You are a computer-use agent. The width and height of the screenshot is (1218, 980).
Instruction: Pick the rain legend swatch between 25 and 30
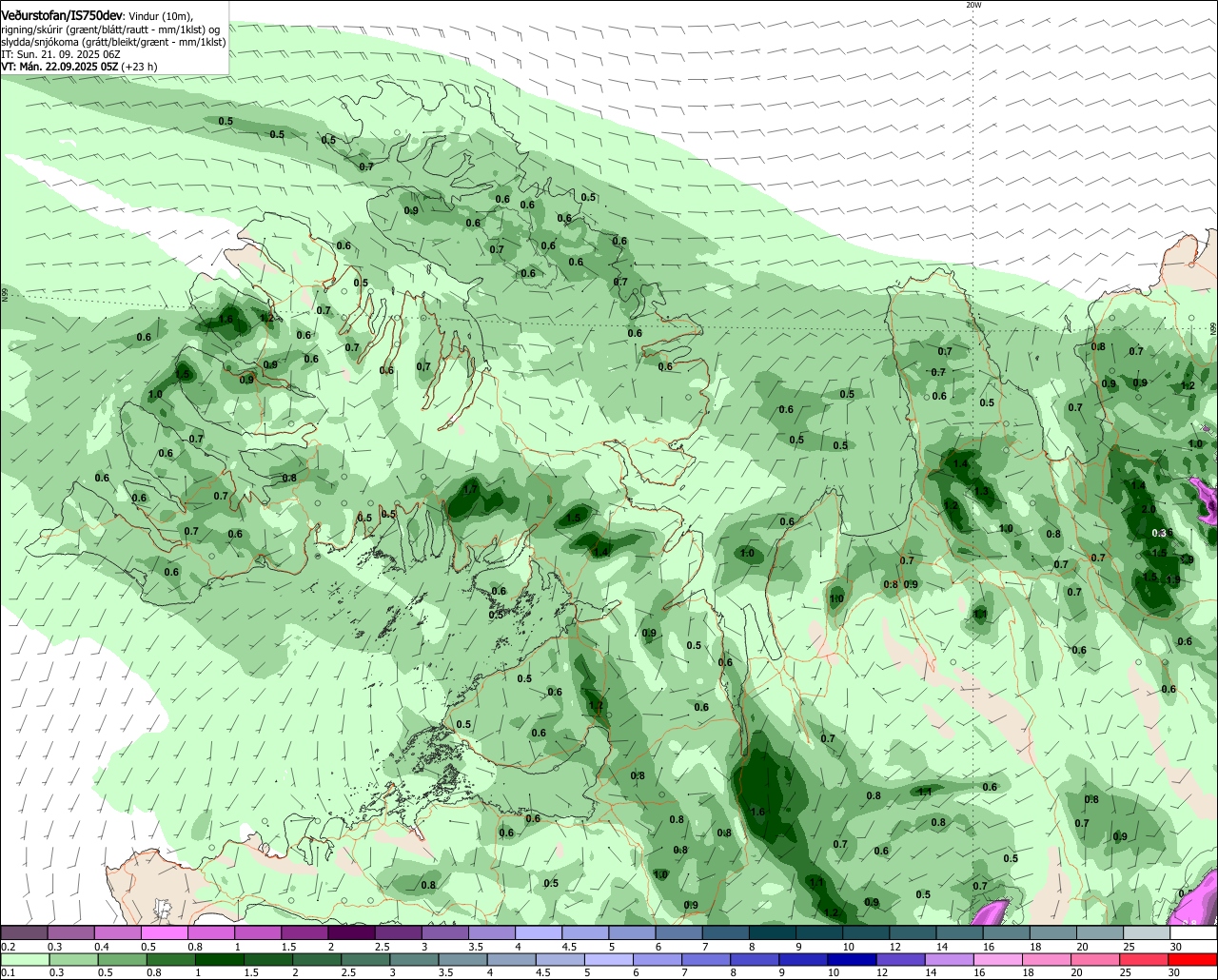point(1145,960)
